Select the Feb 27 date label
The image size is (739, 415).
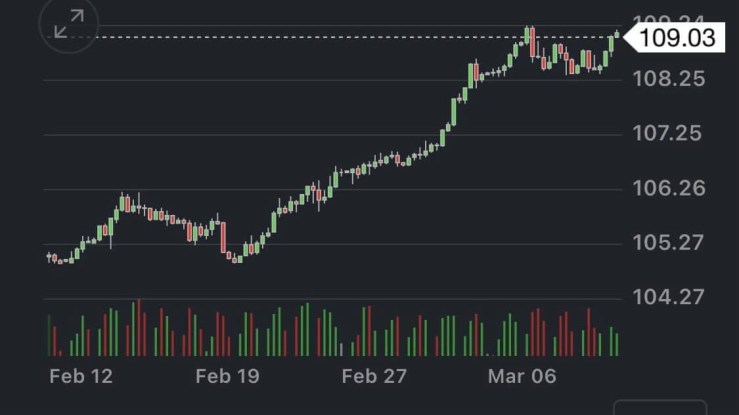coord(374,376)
